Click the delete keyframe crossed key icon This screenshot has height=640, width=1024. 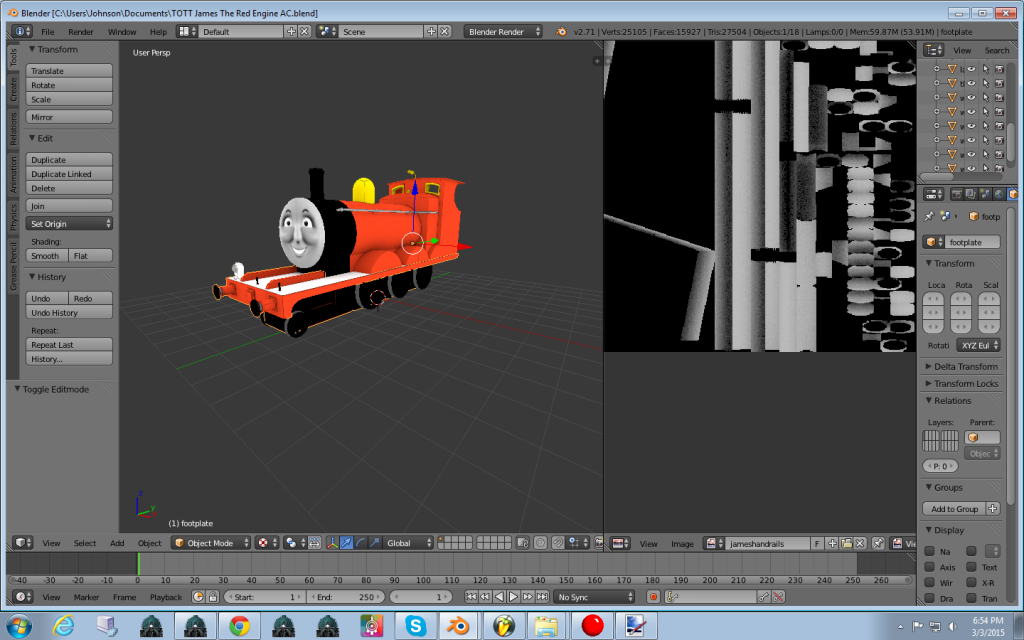(x=778, y=597)
